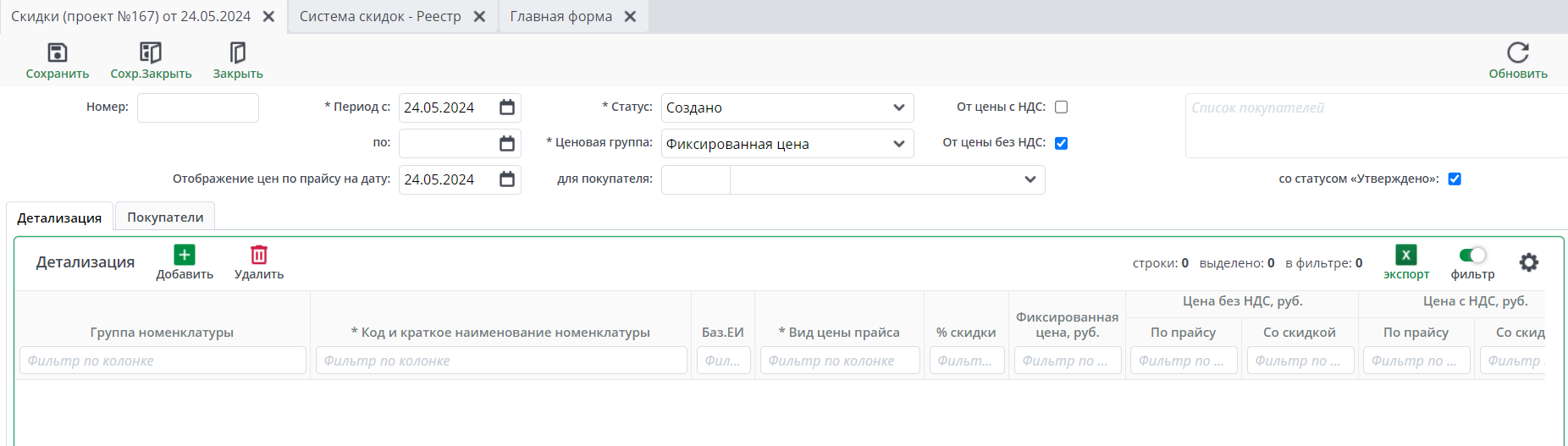The image size is (1568, 446).
Task: Open the Ценовая группа dropdown
Action: (x=898, y=144)
